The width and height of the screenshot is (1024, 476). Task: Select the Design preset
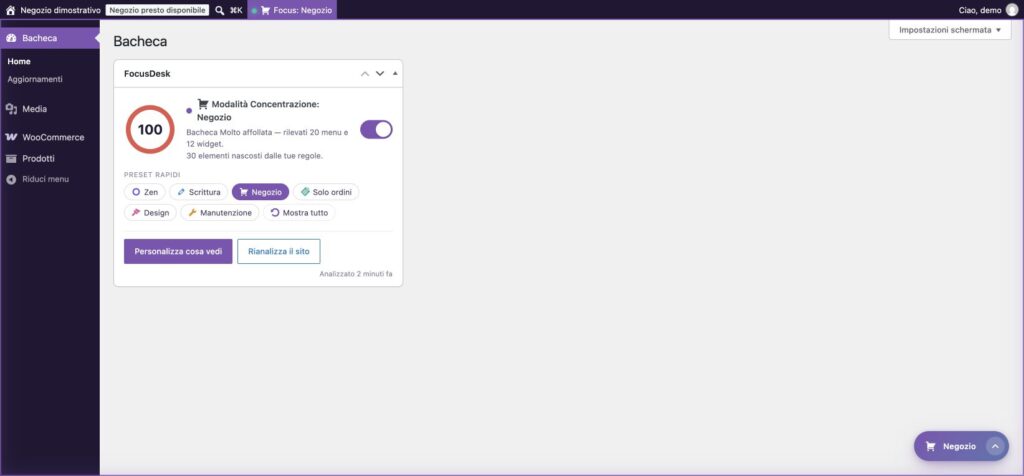150,213
